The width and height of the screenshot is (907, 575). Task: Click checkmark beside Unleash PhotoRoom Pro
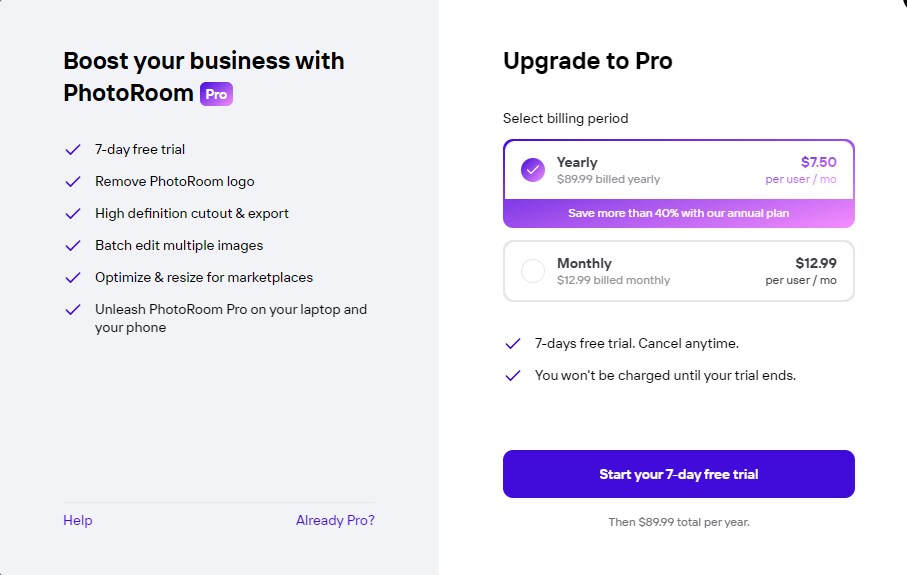coord(72,310)
